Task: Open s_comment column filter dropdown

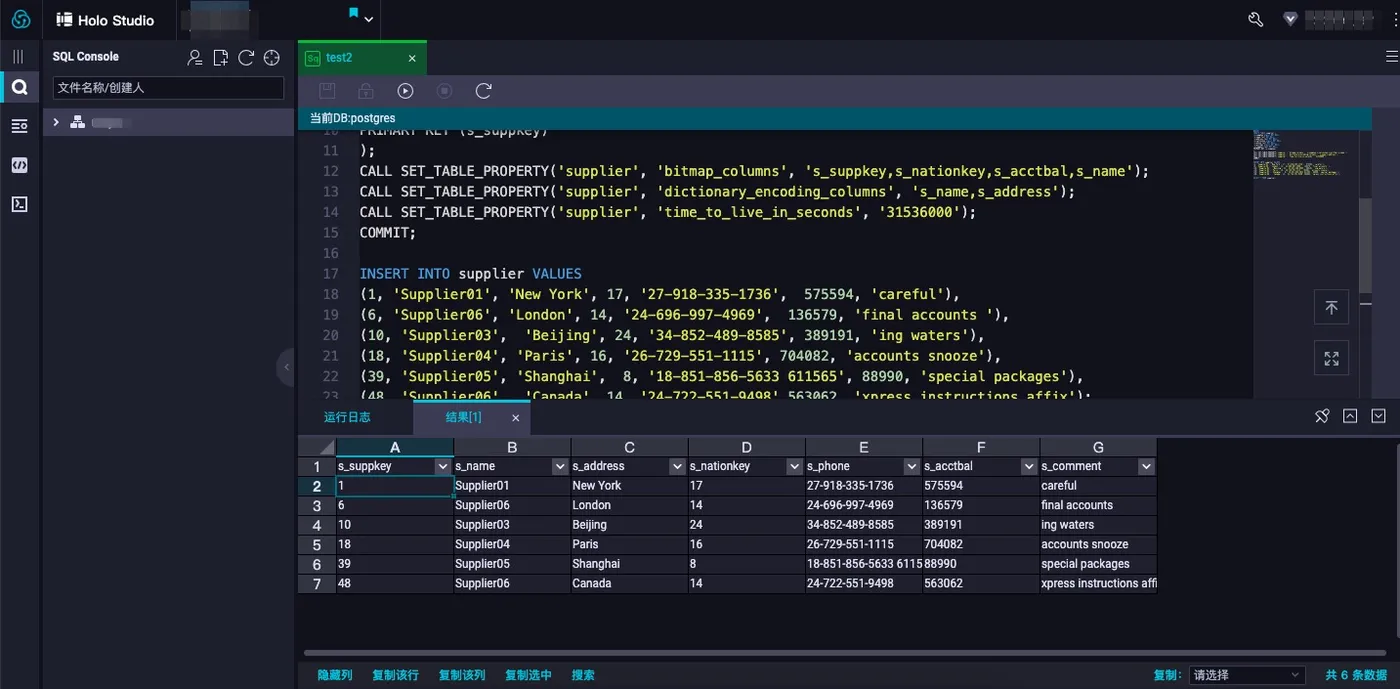Action: pos(1146,466)
